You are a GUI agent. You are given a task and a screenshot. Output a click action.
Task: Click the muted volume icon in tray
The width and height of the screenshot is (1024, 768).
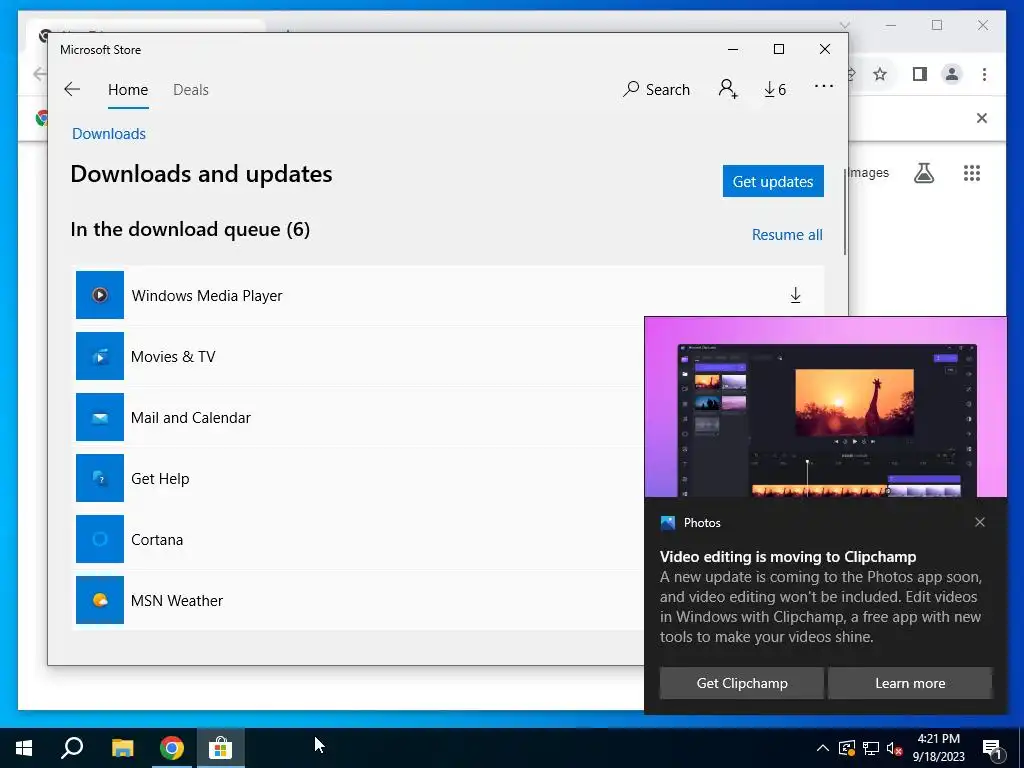pyautogui.click(x=894, y=748)
